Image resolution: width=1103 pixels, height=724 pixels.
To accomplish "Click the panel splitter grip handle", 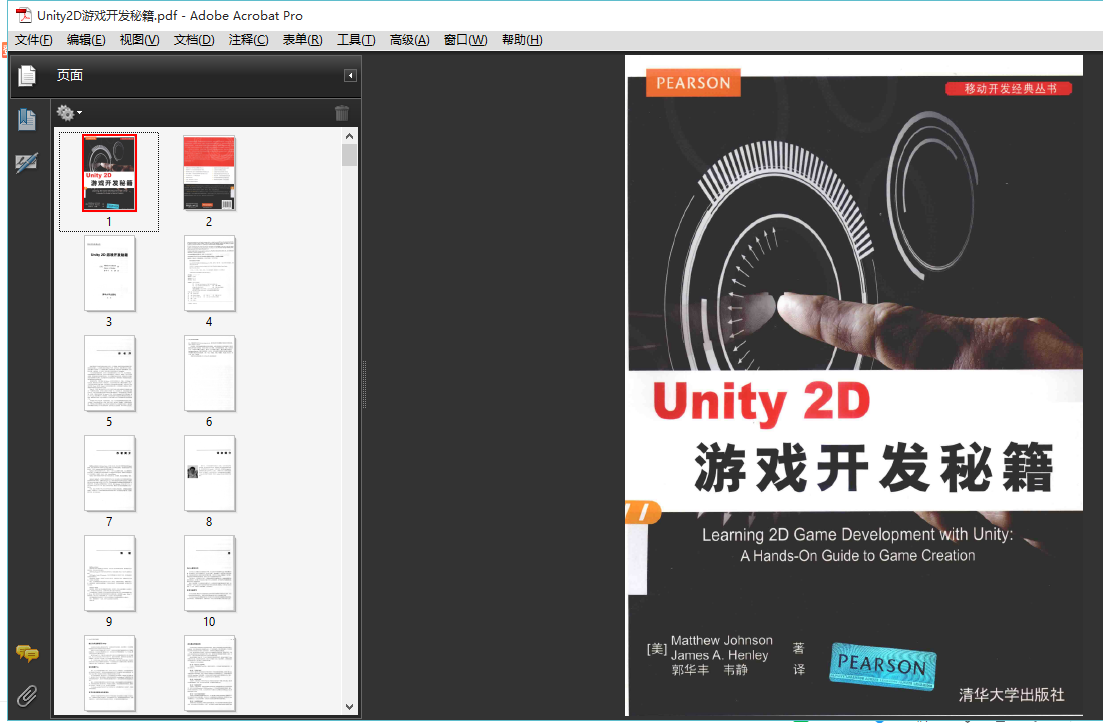I will (364, 384).
